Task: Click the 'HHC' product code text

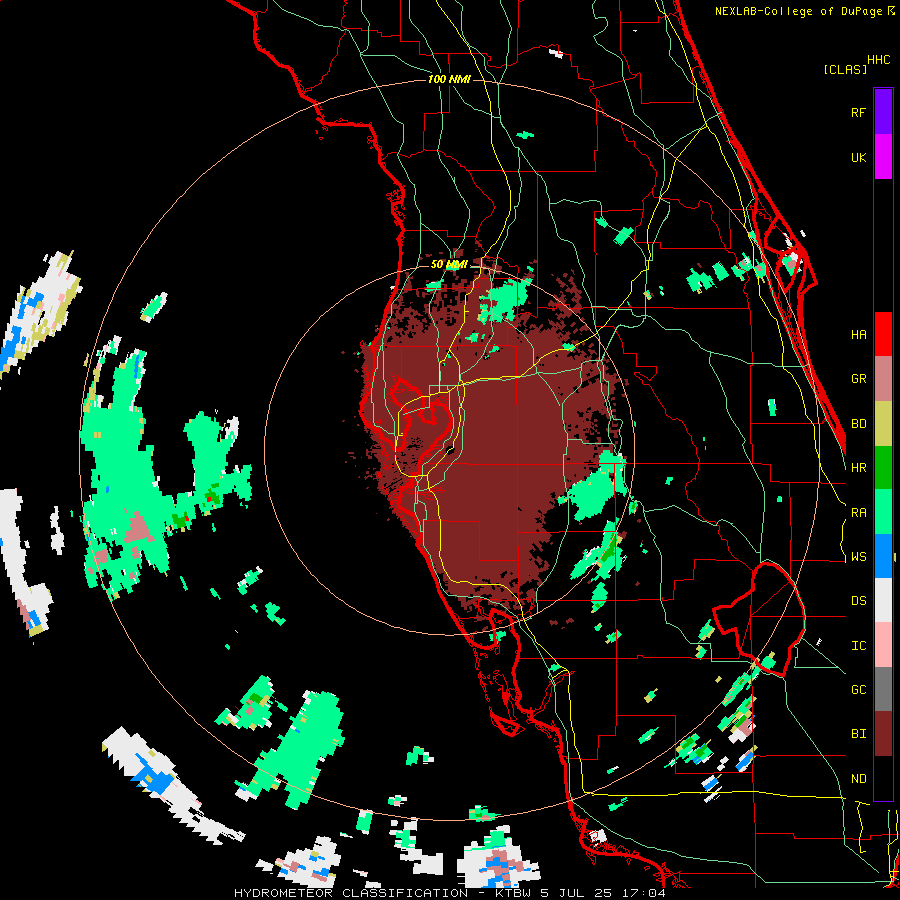Action: pyautogui.click(x=879, y=60)
